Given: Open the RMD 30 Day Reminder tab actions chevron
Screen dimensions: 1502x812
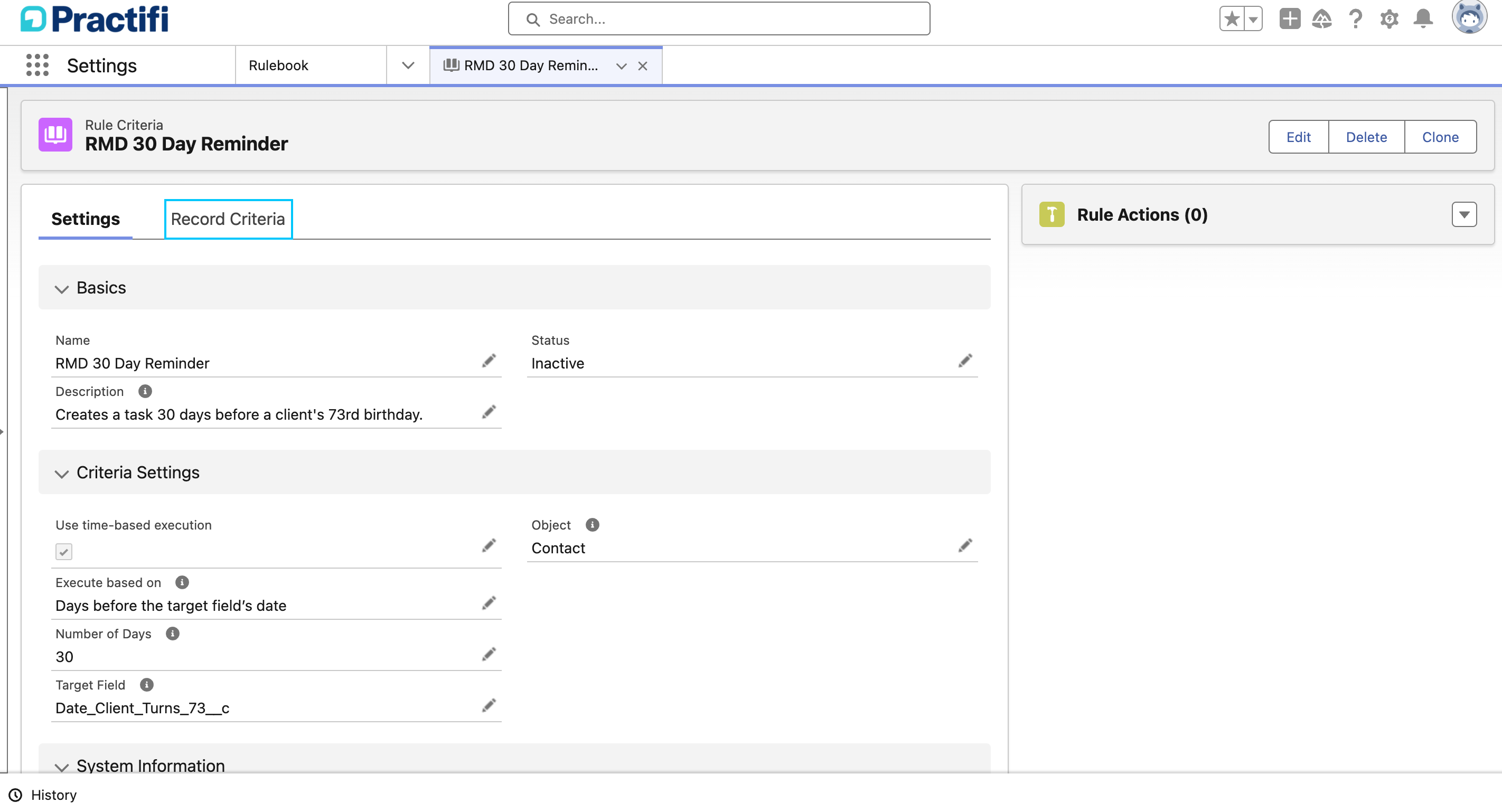Looking at the screenshot, I should click(622, 67).
